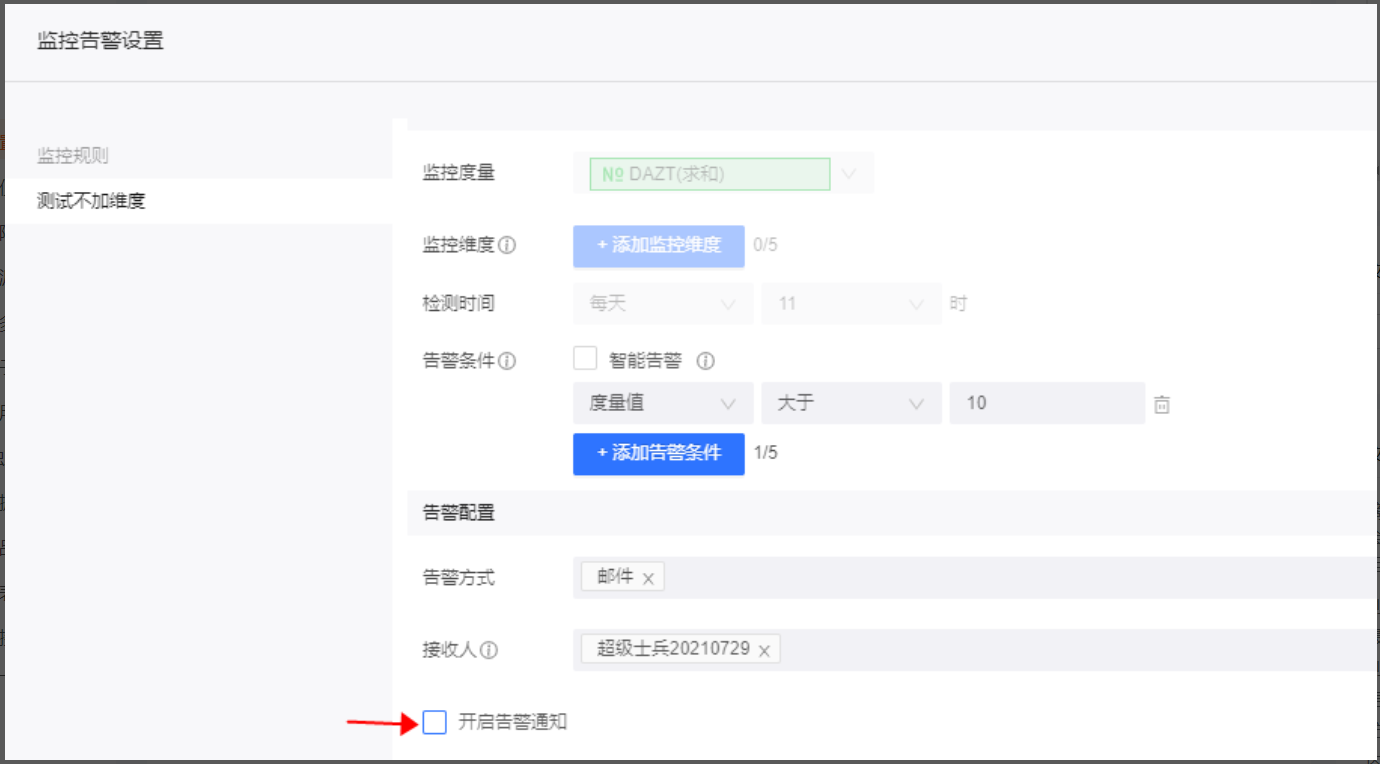Click the info icon next to 智能告警

pyautogui.click(x=705, y=361)
